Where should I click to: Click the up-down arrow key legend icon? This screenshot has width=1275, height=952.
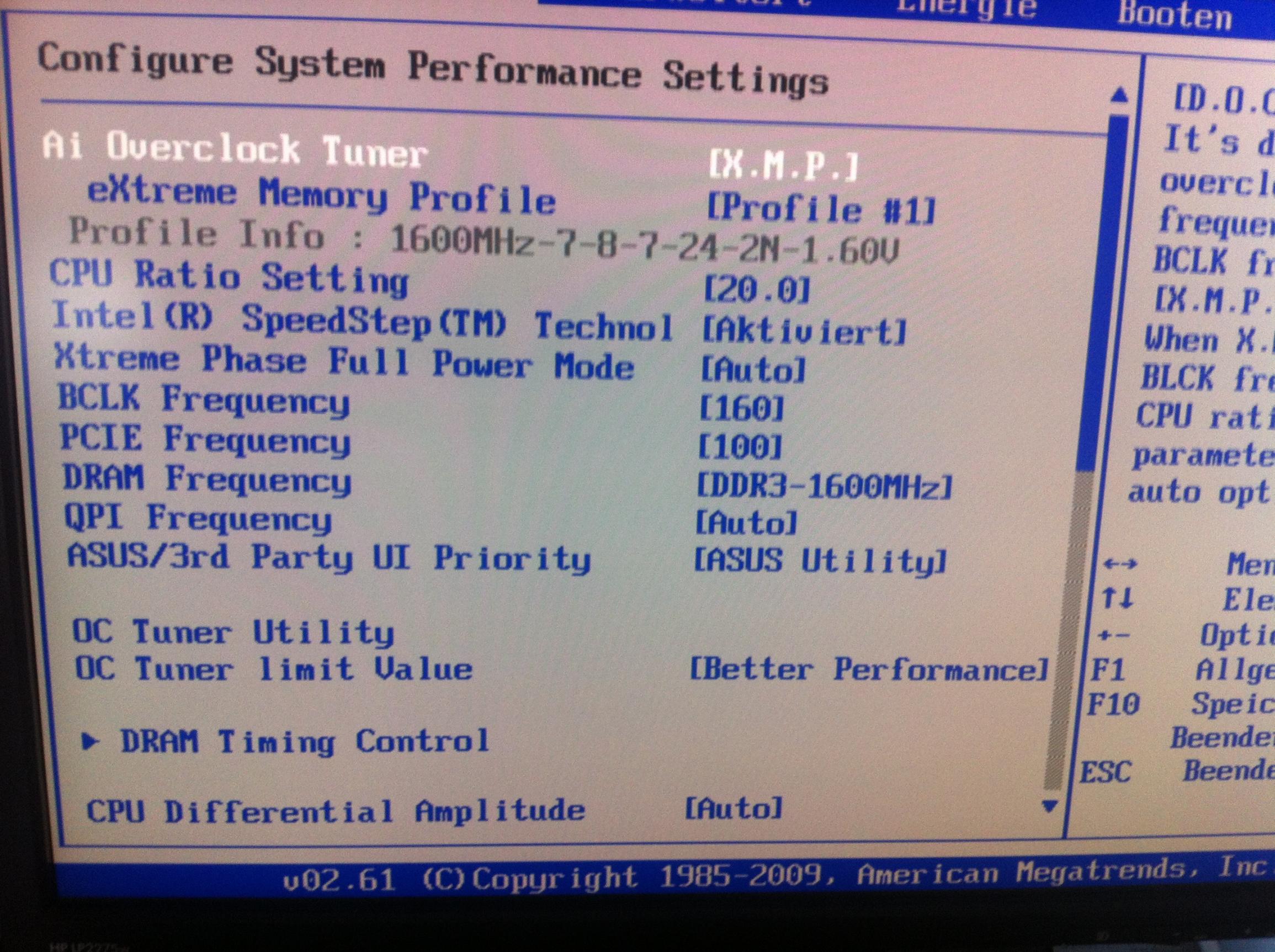pyautogui.click(x=1117, y=598)
